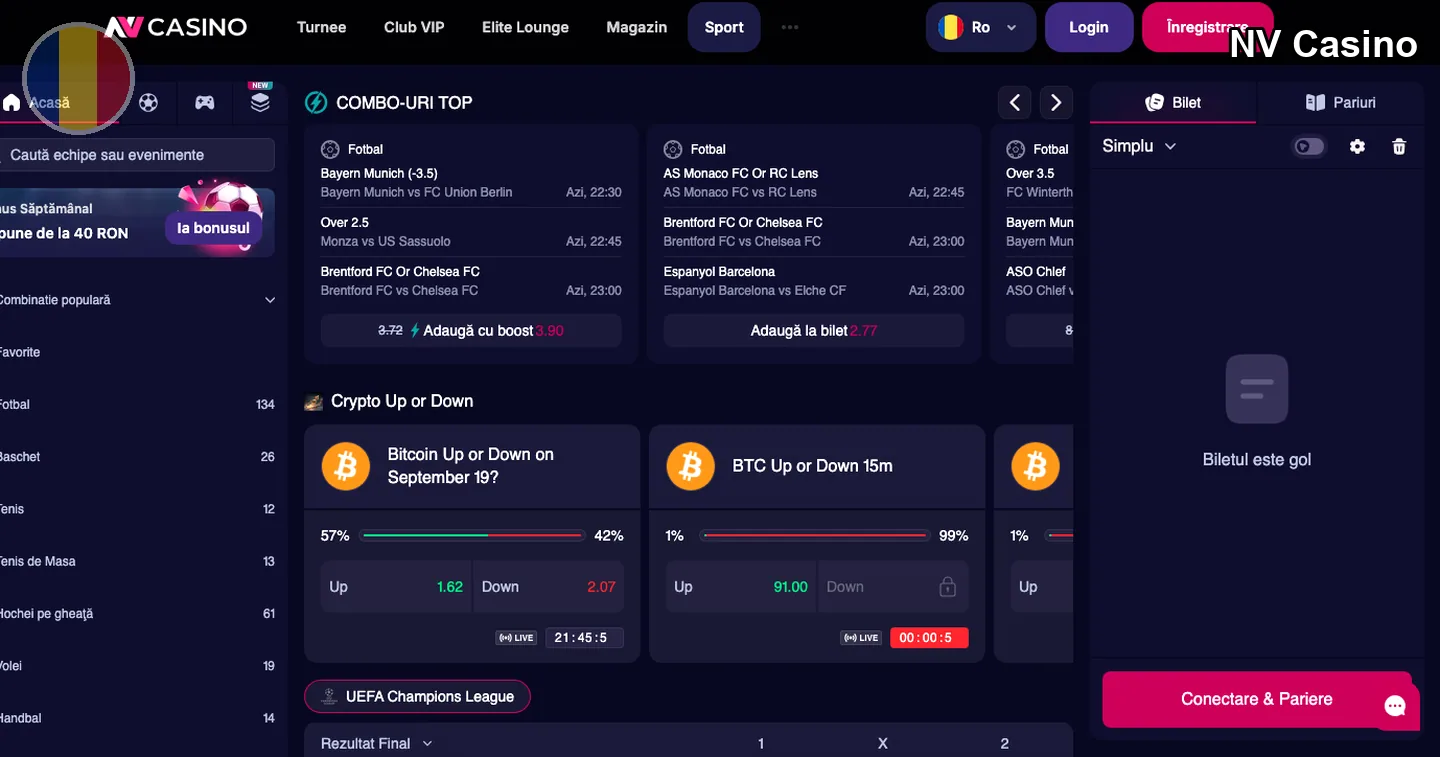This screenshot has width=1440, height=757.
Task: Open Fotbal category with 134 events
Action: [x=137, y=404]
